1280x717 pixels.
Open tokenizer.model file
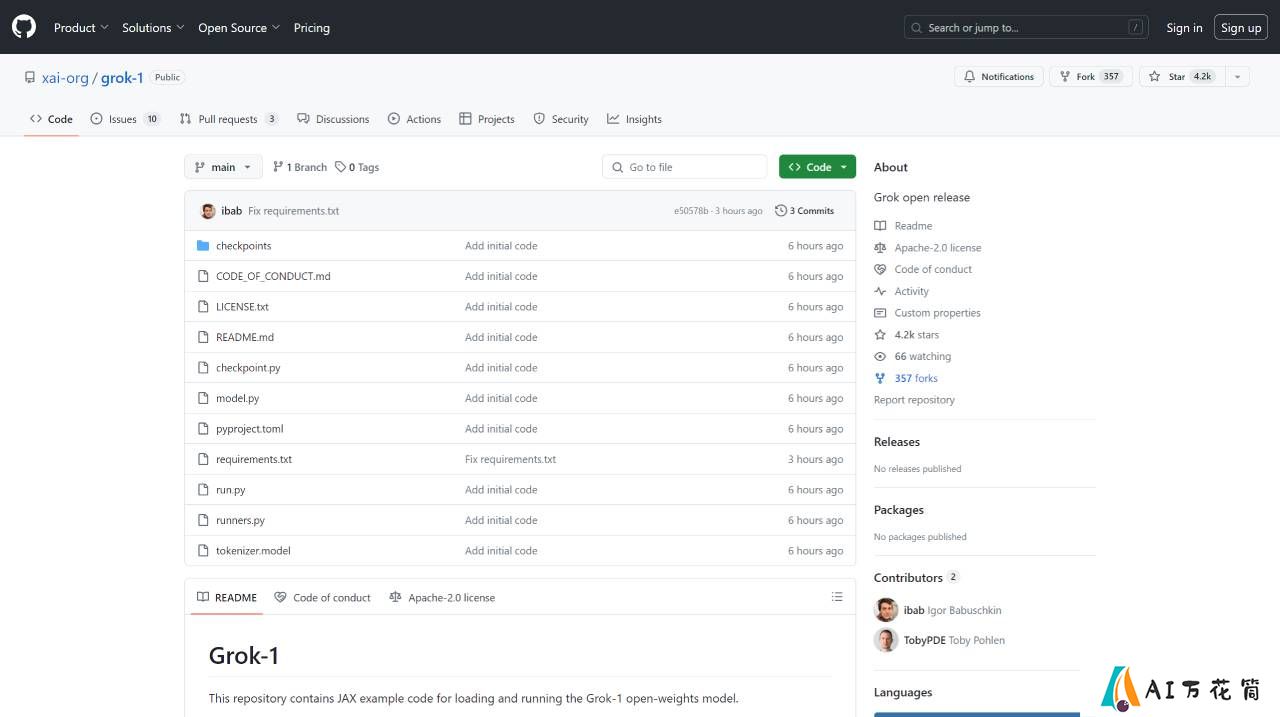point(253,551)
